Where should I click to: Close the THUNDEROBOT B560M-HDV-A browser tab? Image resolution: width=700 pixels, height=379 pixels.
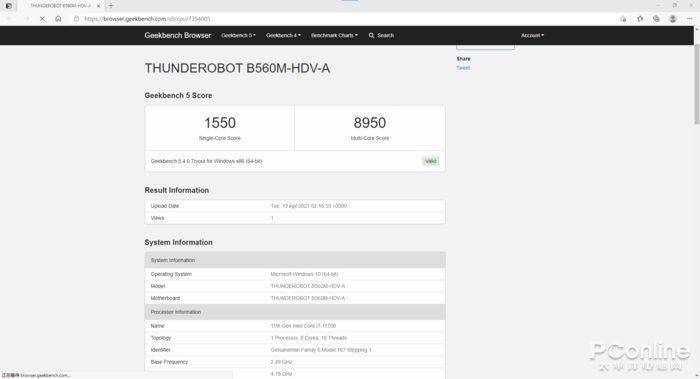[x=99, y=6]
